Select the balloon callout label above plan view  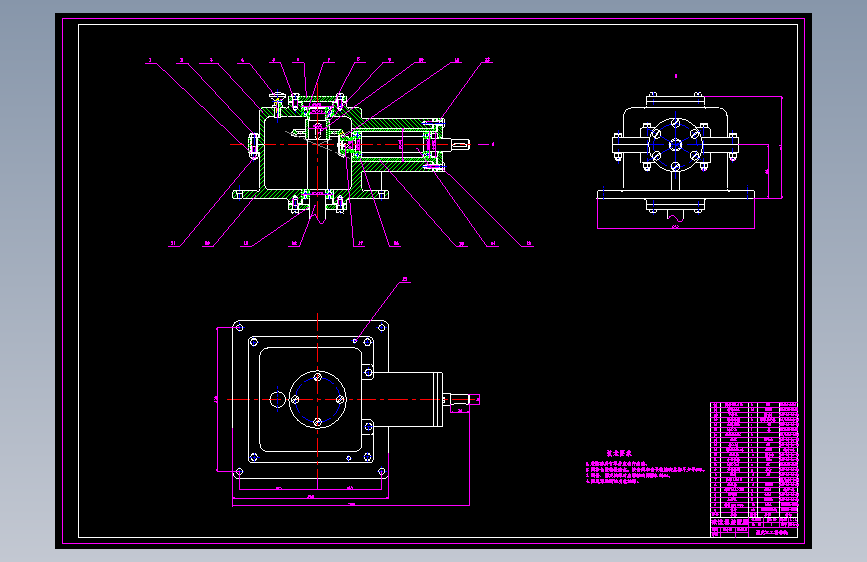(x=405, y=280)
